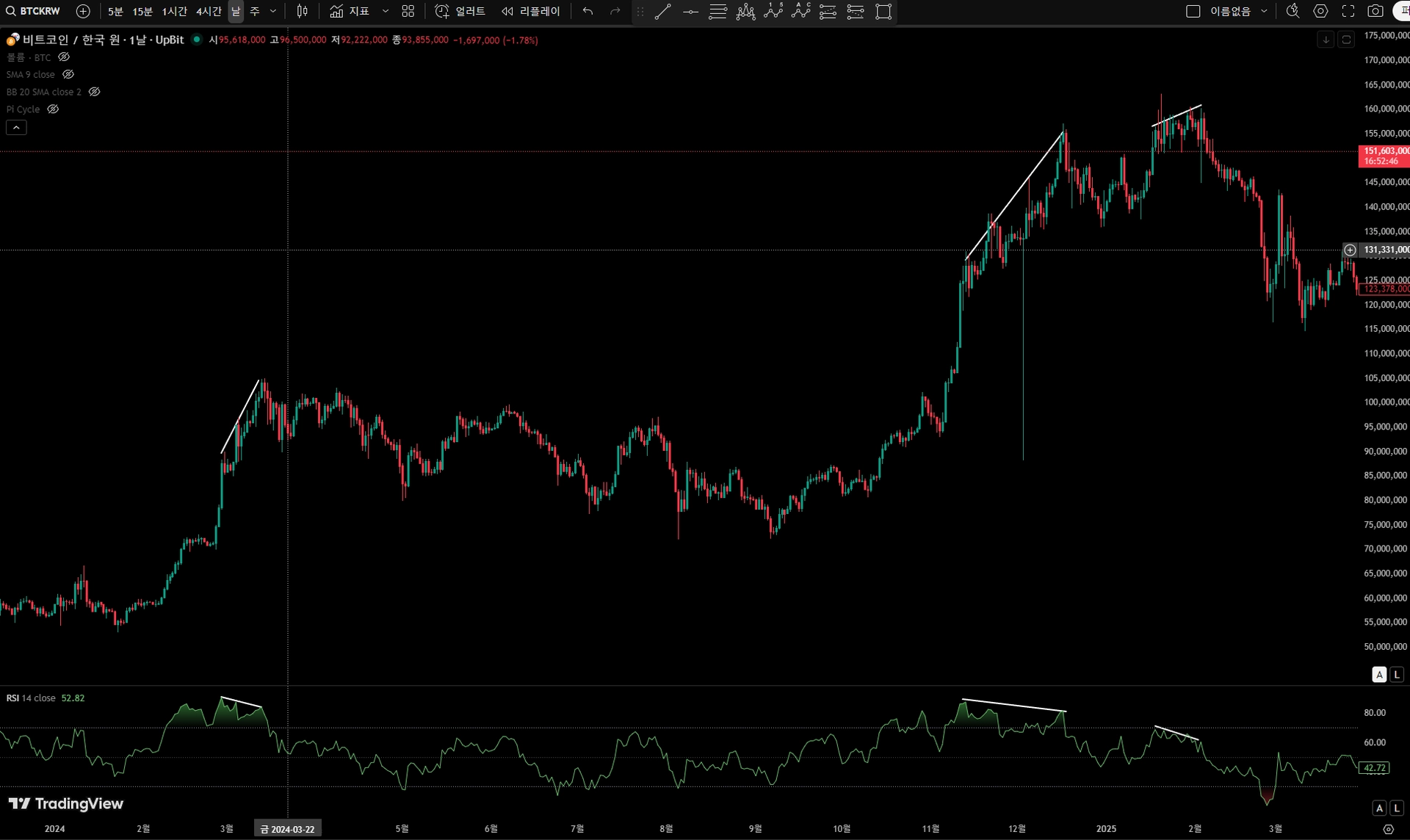1410x840 pixels.
Task: Show the Pi Cycle indicator via eye icon
Action: pos(53,109)
